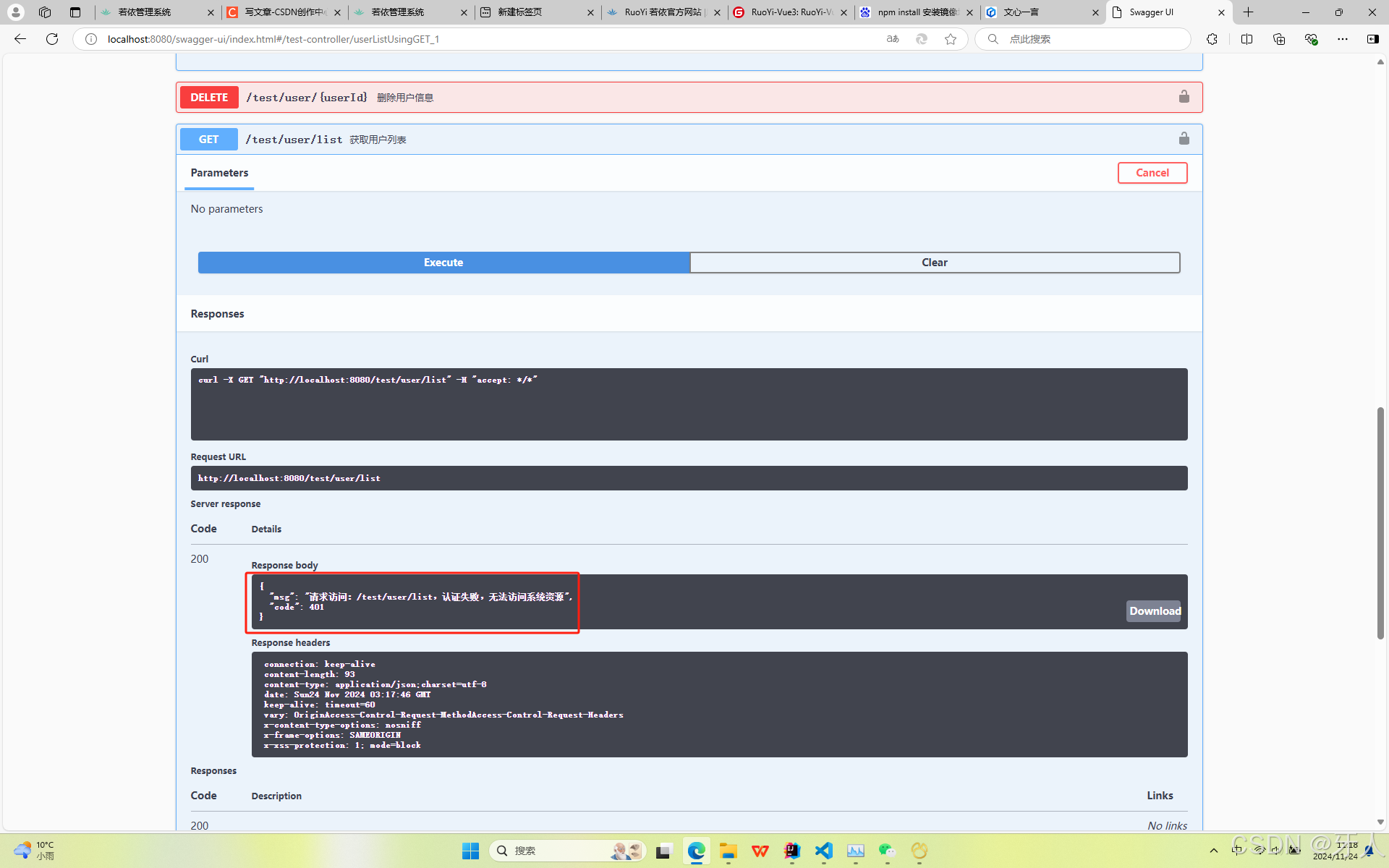Viewport: 1389px width, 868px height.
Task: Click the Execute button
Action: (x=443, y=263)
